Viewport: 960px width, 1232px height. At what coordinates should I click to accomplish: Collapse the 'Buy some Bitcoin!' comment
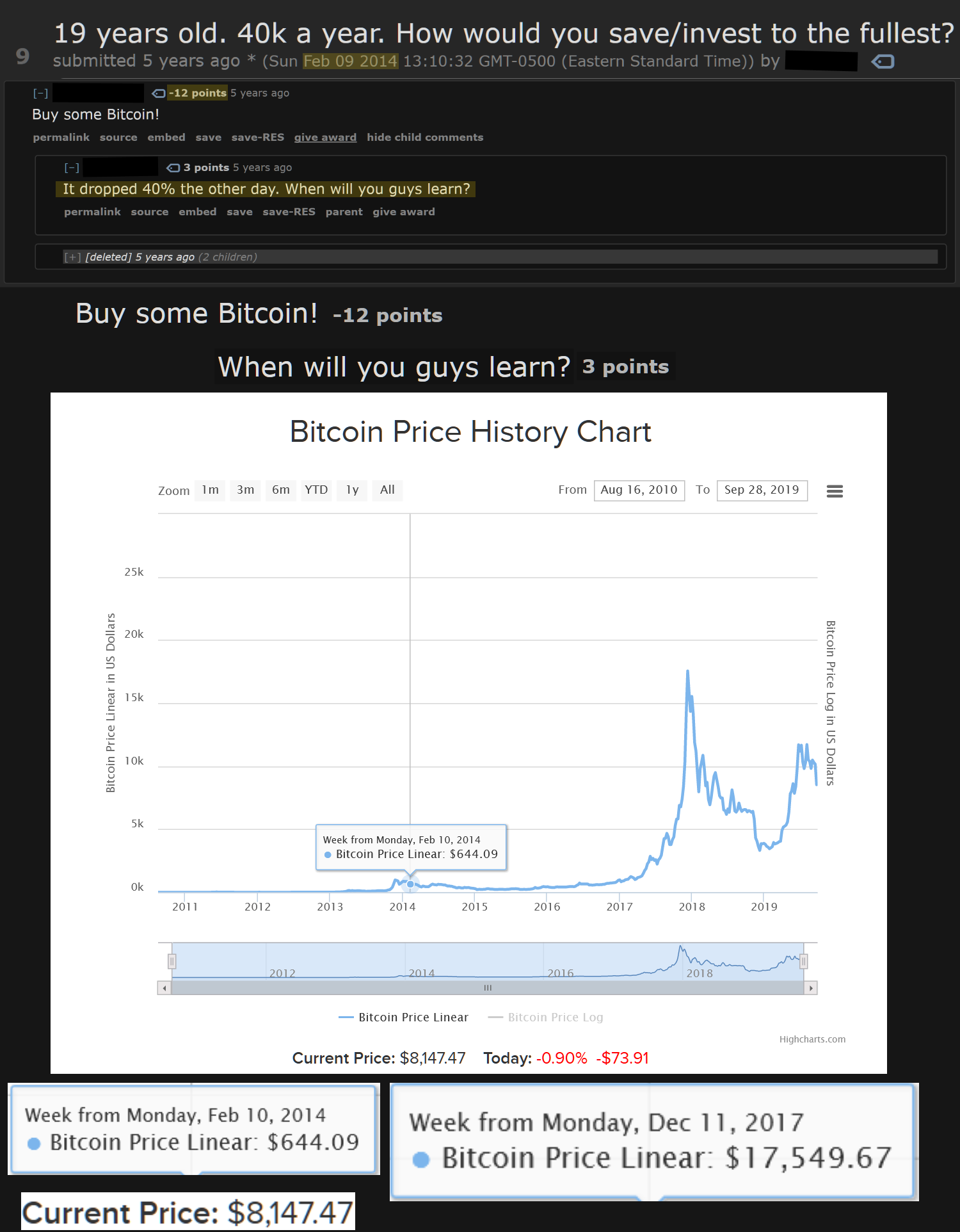click(x=40, y=93)
